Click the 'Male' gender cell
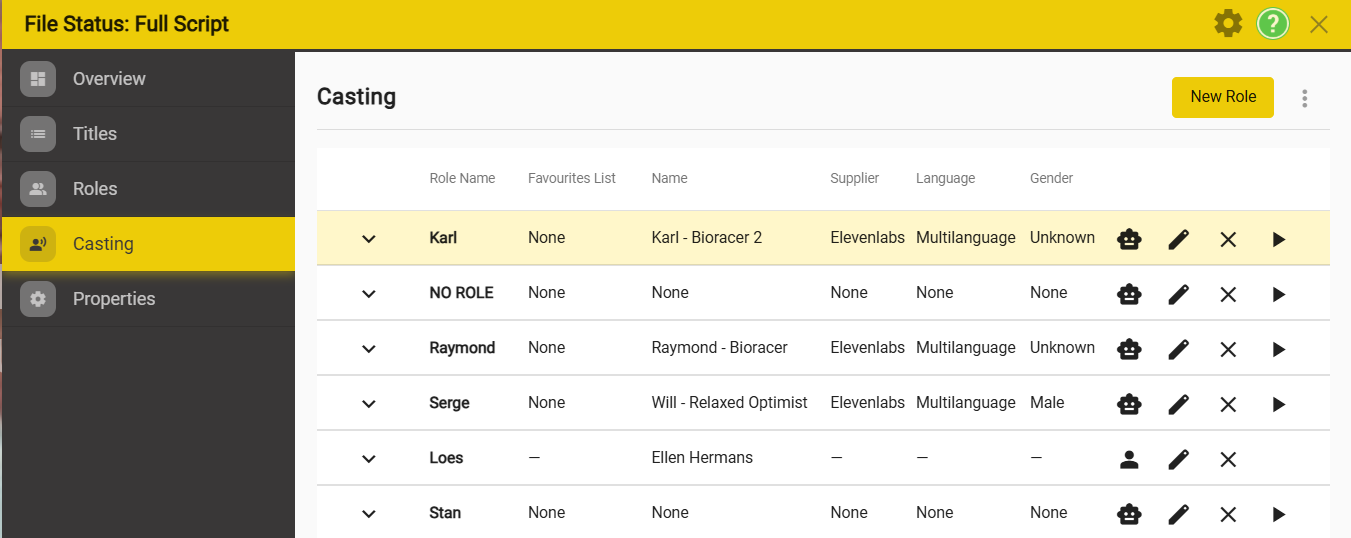The width and height of the screenshot is (1351, 538). [x=1047, y=403]
